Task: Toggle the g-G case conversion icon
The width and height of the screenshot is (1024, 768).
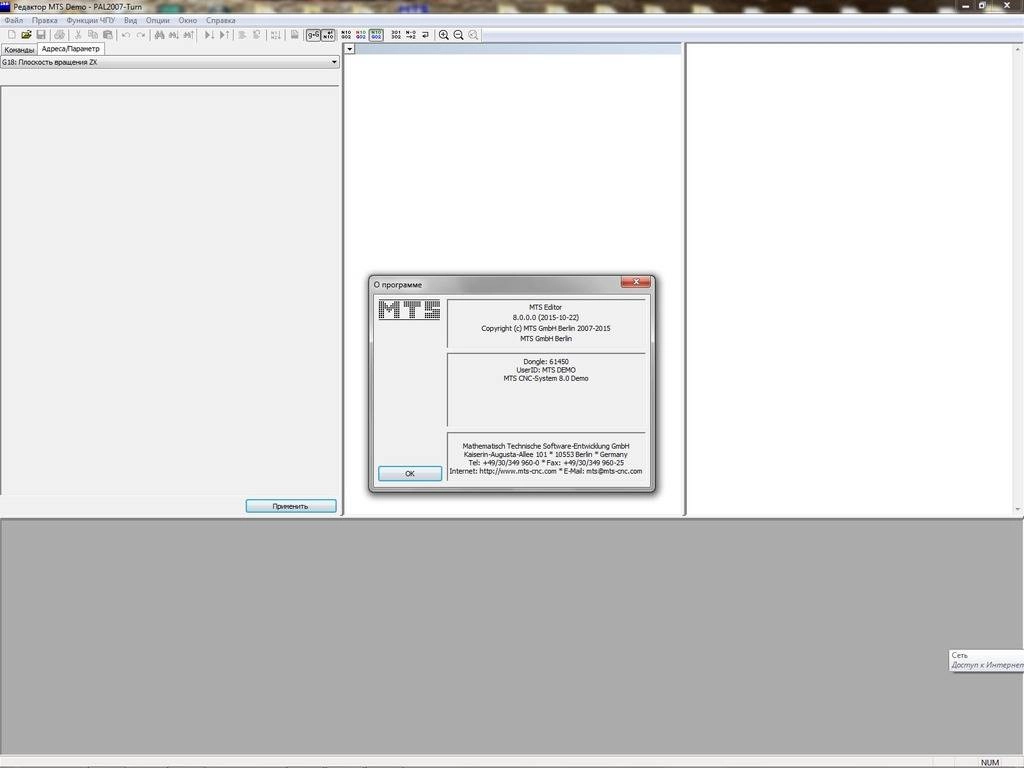Action: point(313,35)
